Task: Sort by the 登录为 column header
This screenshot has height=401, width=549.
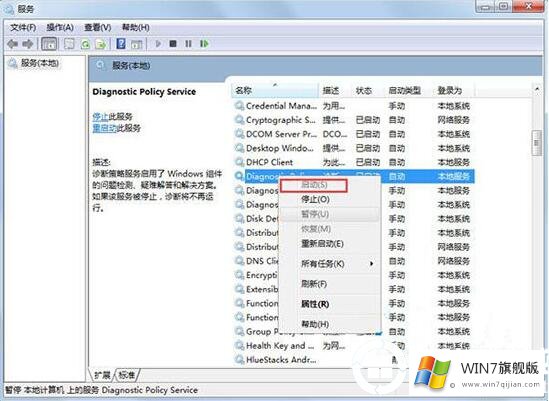Action: click(x=454, y=90)
